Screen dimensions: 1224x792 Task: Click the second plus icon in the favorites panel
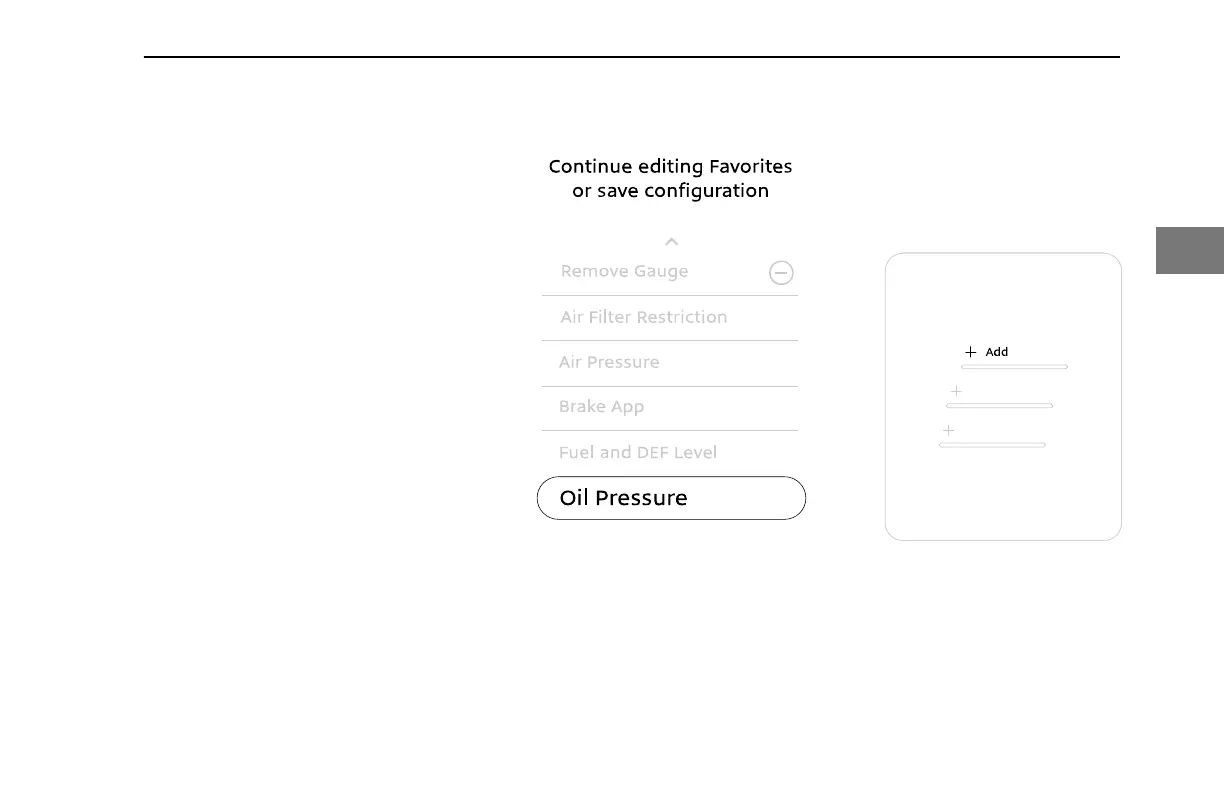click(956, 391)
